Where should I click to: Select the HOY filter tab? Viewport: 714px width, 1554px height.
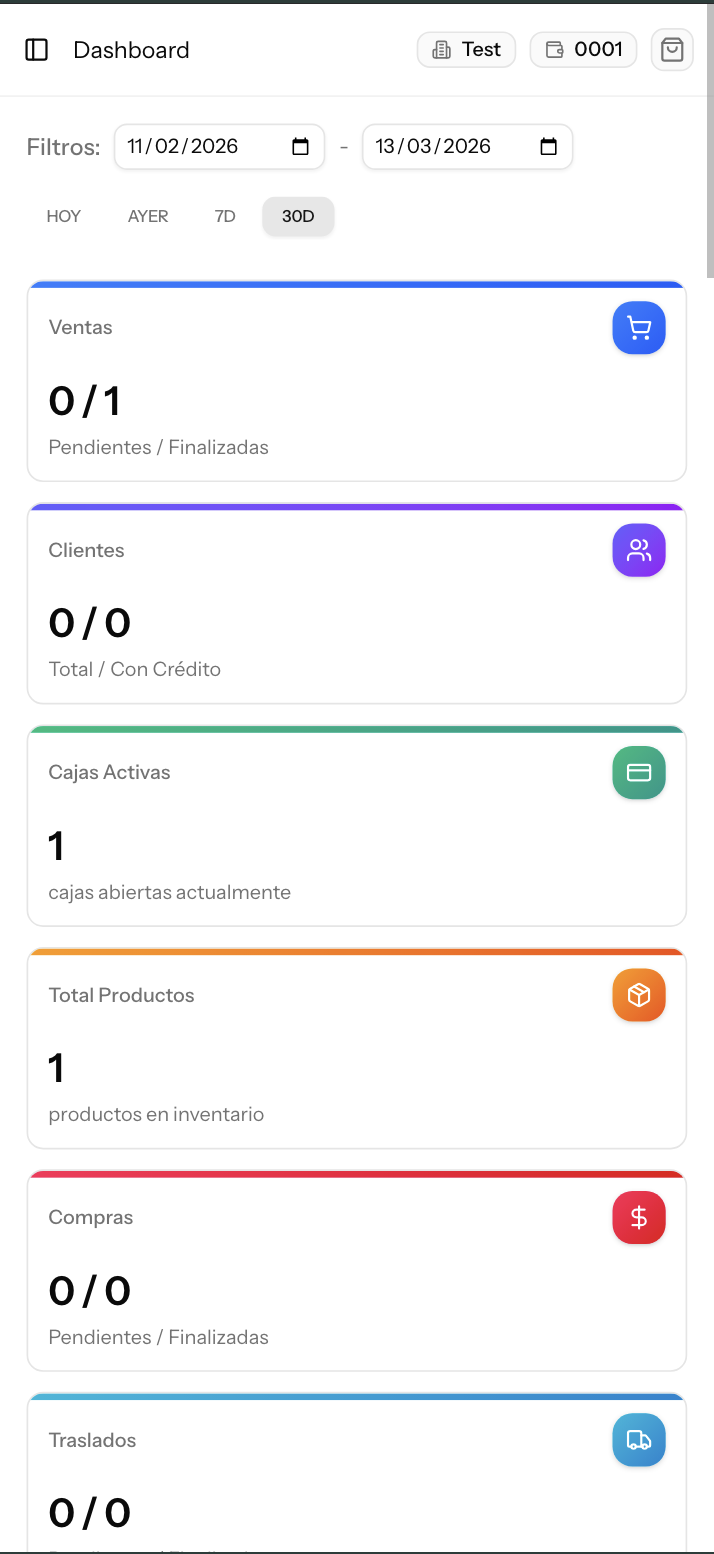click(x=64, y=216)
